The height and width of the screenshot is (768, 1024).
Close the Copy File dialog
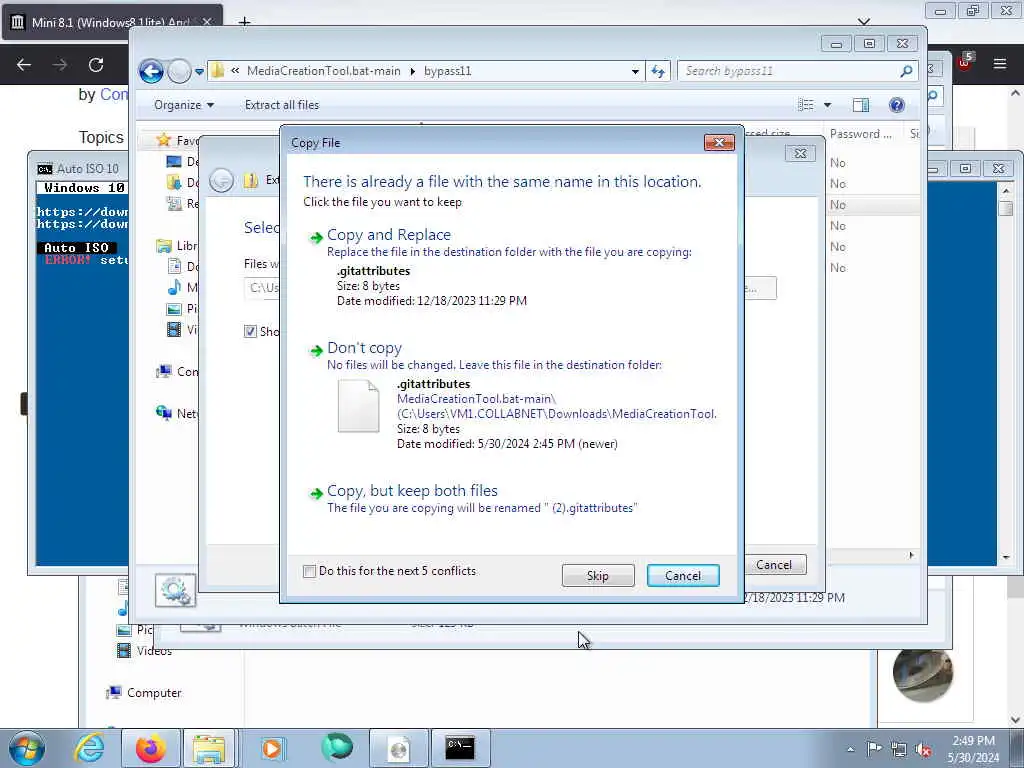pyautogui.click(x=719, y=142)
